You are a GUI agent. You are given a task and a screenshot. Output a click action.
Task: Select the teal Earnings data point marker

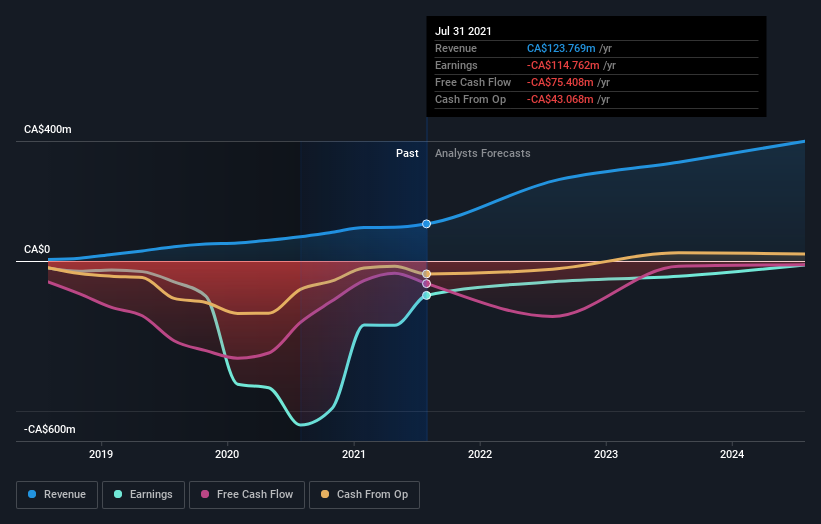(427, 296)
